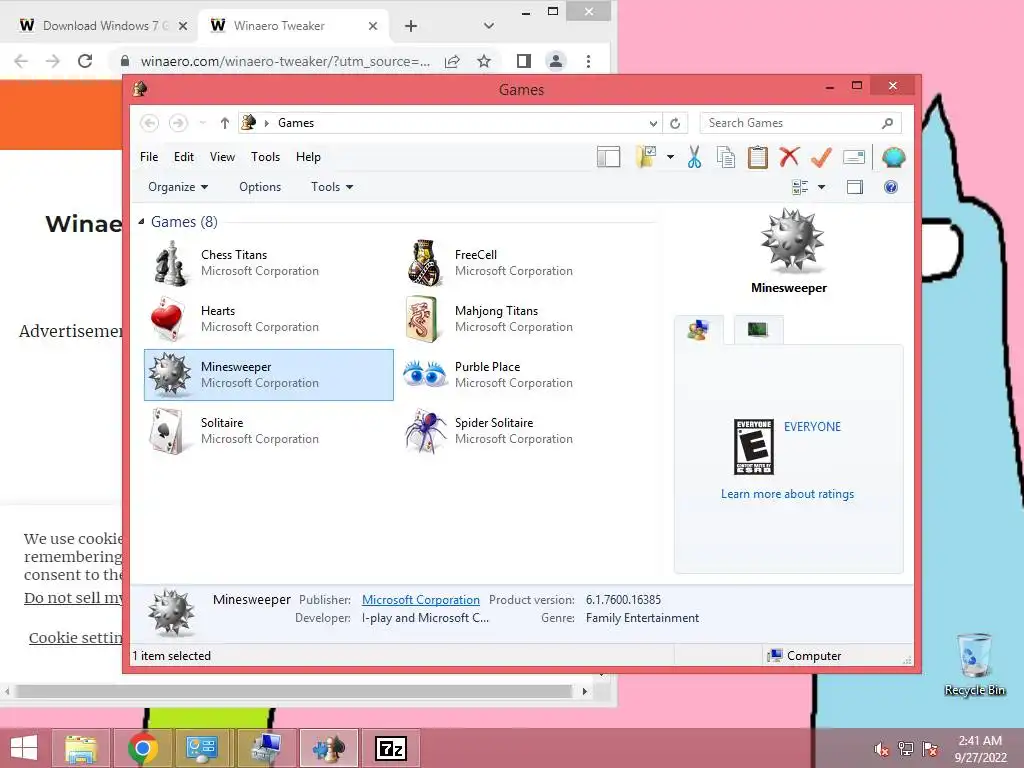This screenshot has height=768, width=1024.
Task: Switch to Winaero Tweaker Chrome tab
Action: tap(294, 26)
